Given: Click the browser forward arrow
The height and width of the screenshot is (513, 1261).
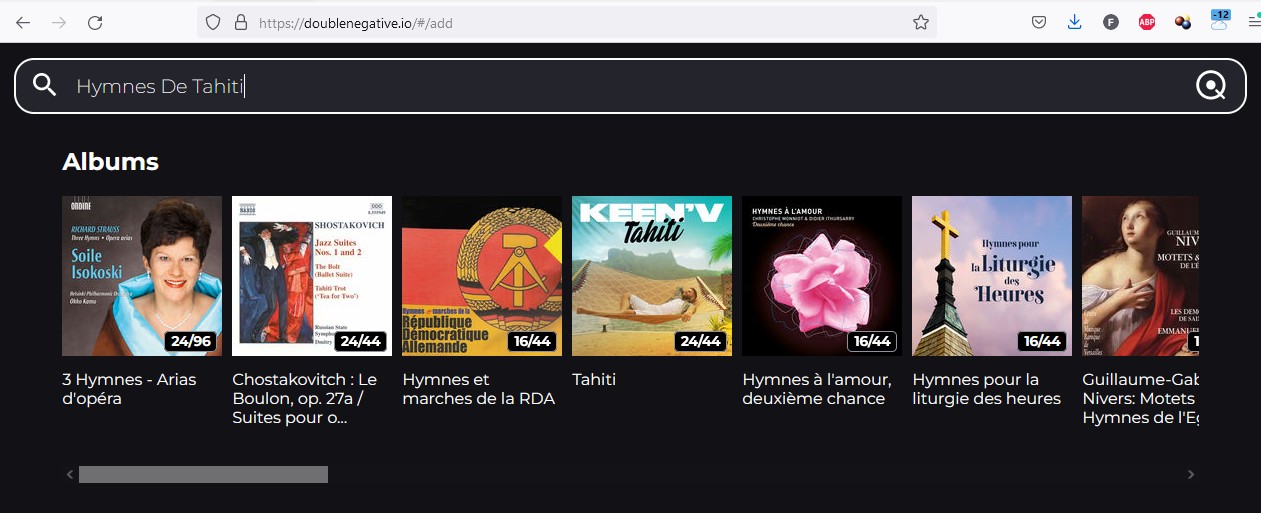Looking at the screenshot, I should (x=59, y=22).
